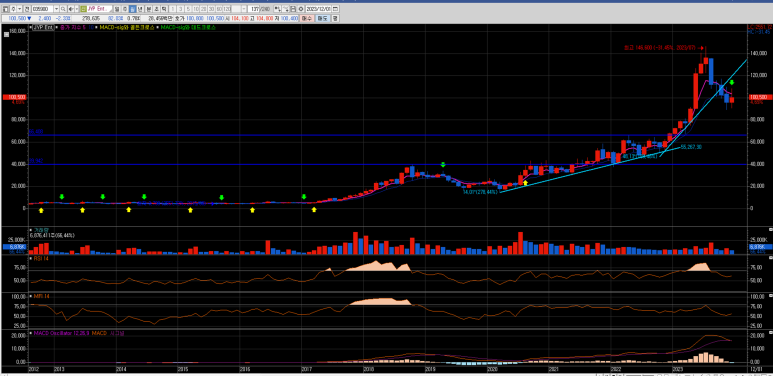Viewport: 773px width, 376px height.
Task: Click the 전 button before stock code
Action: (x=27, y=9)
